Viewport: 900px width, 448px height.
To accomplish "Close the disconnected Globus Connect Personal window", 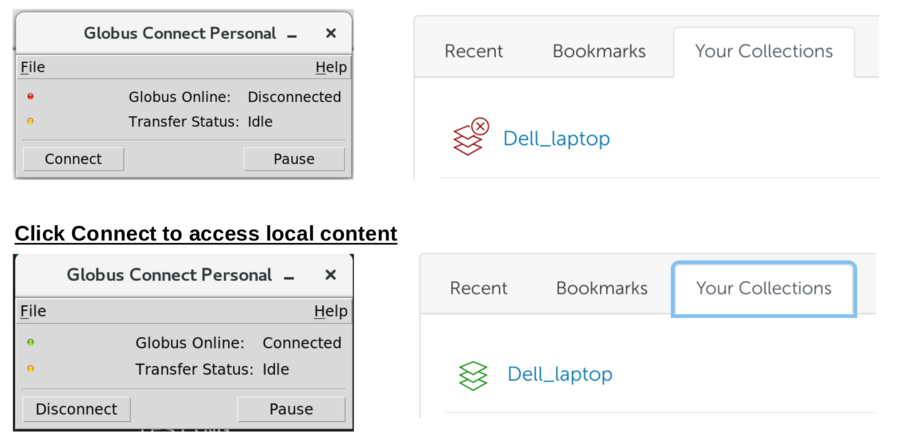I will pos(331,33).
